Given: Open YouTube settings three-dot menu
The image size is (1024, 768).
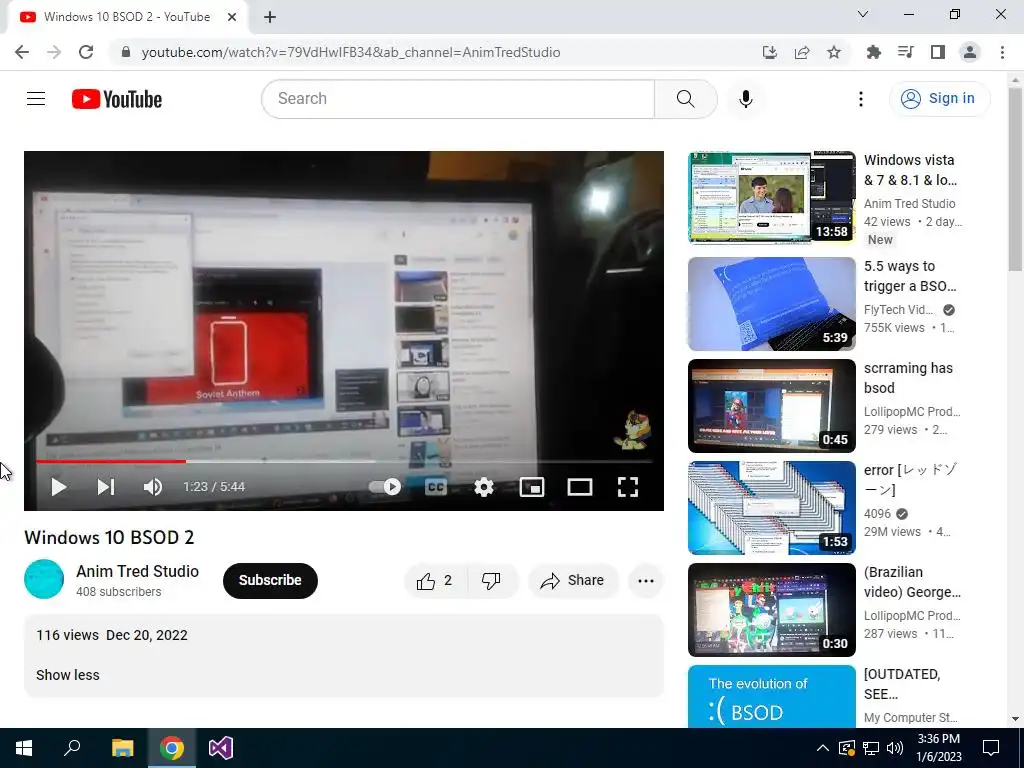Looking at the screenshot, I should point(861,99).
